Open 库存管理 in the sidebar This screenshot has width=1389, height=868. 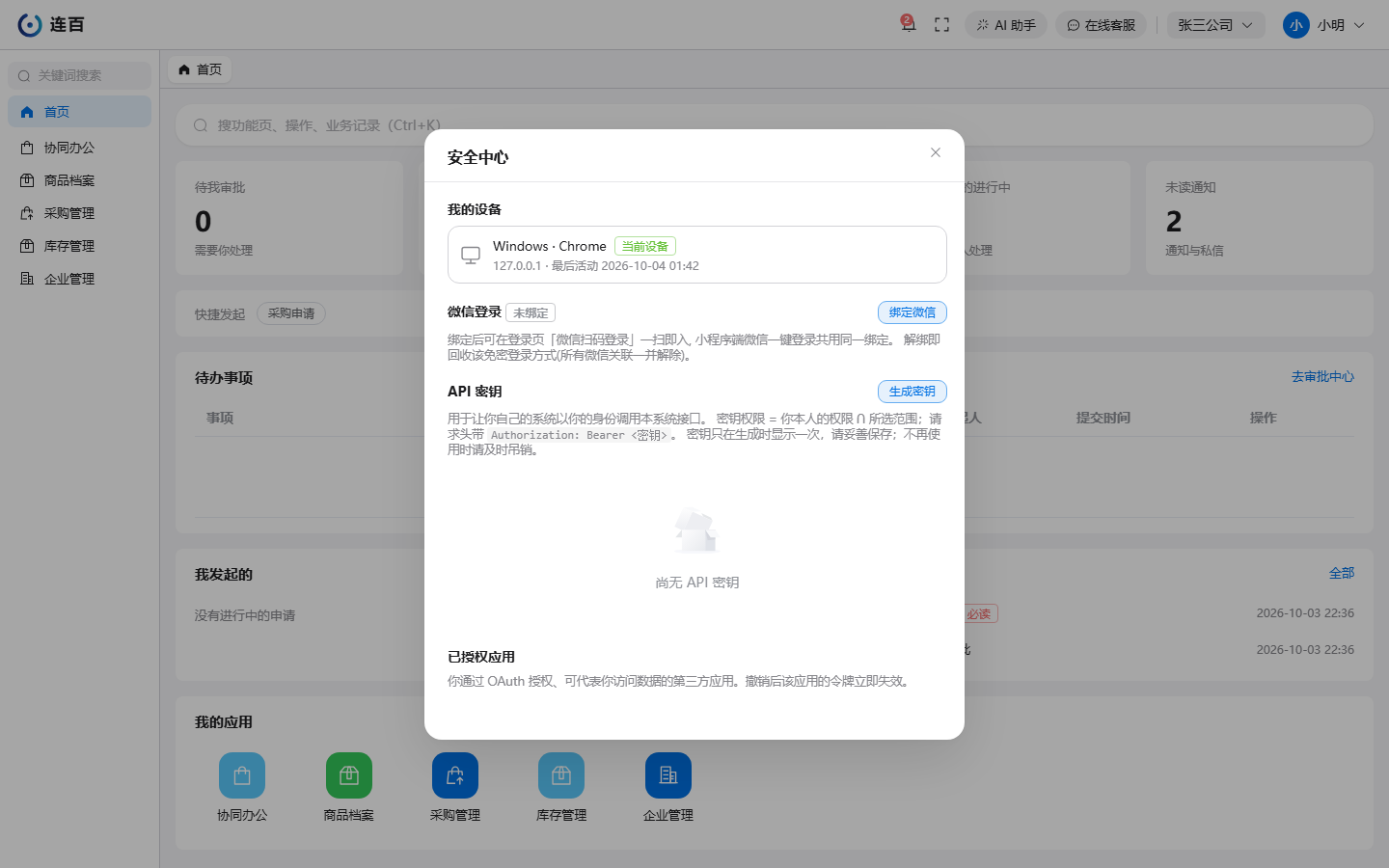point(80,246)
